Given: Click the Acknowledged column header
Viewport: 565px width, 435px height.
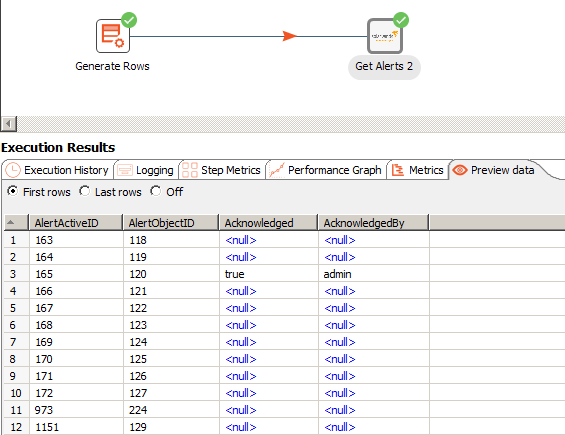Looking at the screenshot, I should click(x=268, y=223).
